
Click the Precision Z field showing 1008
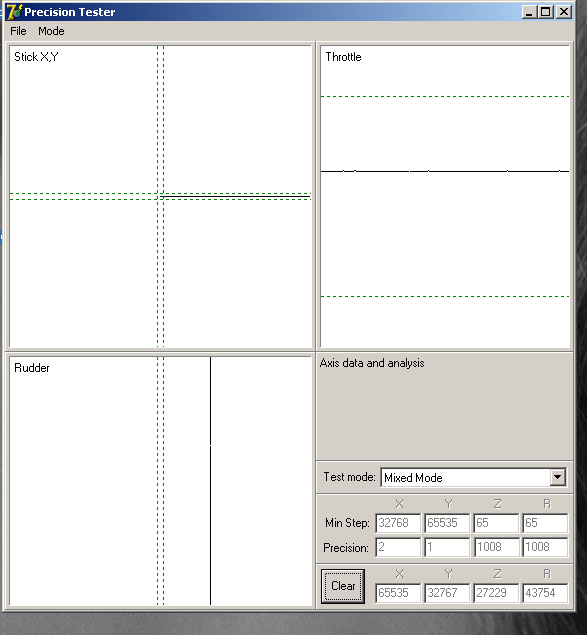coord(496,547)
